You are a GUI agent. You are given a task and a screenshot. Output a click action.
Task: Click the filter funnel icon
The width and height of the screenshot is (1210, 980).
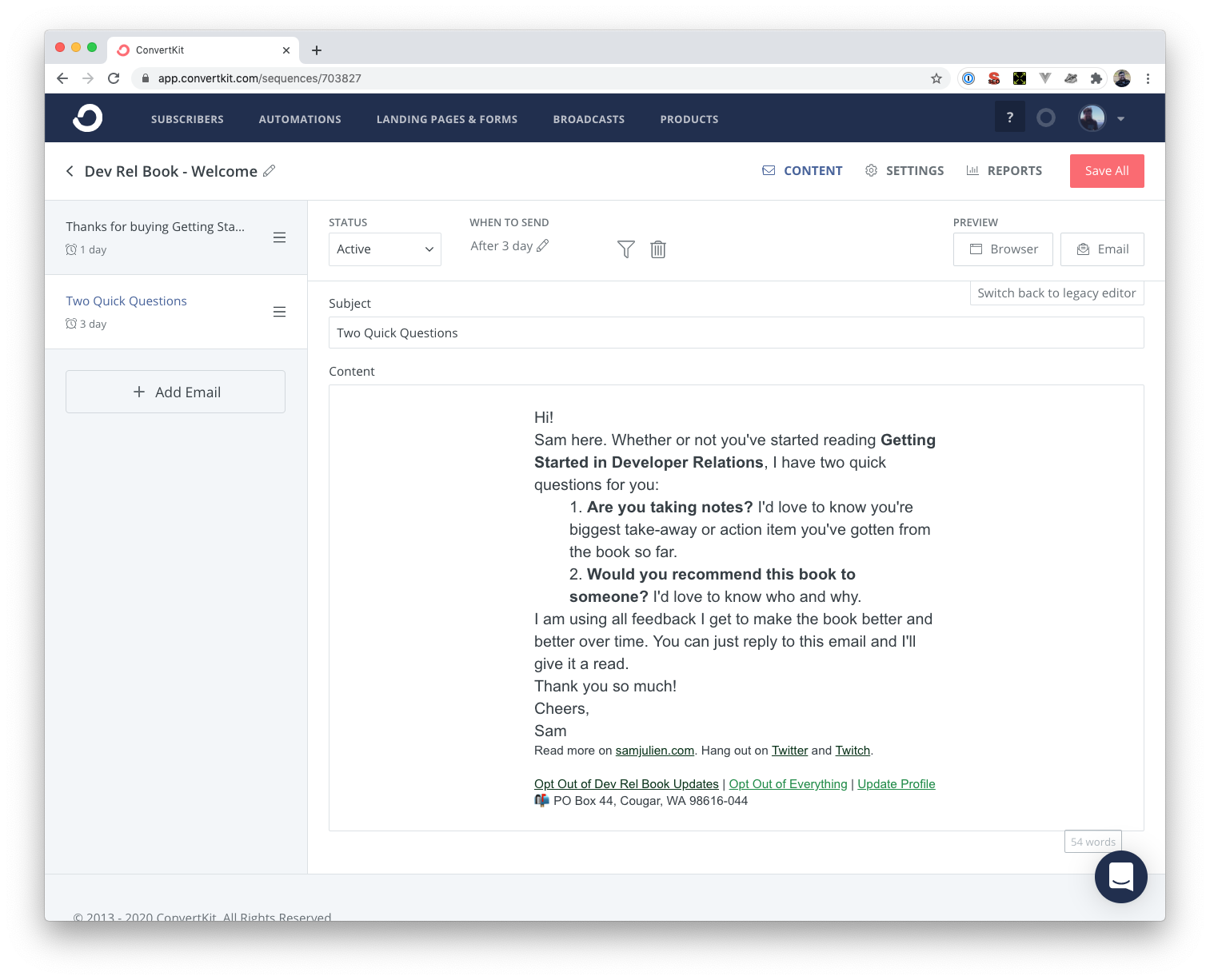625,249
